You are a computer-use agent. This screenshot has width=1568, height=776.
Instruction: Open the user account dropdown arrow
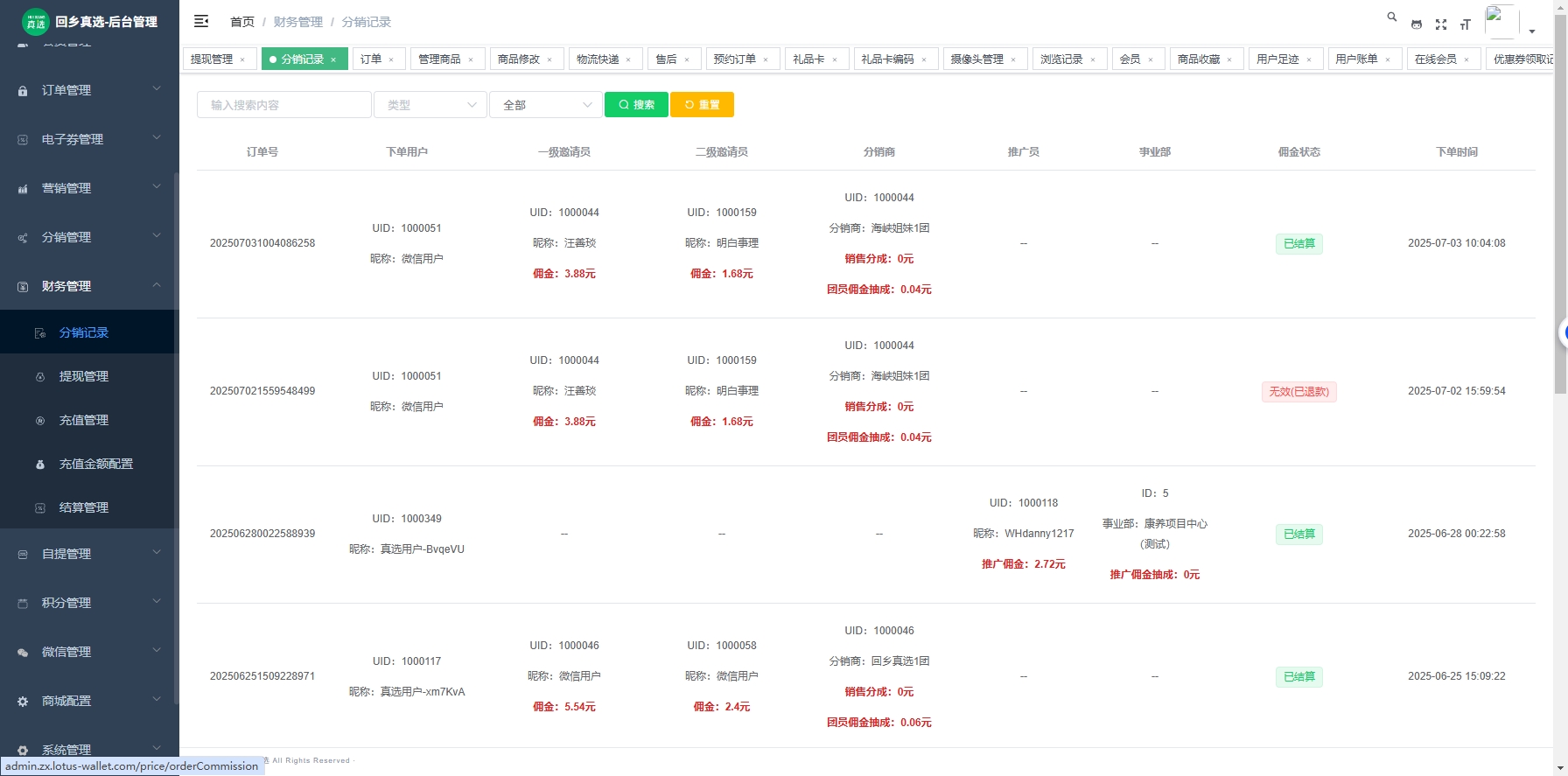(1532, 31)
